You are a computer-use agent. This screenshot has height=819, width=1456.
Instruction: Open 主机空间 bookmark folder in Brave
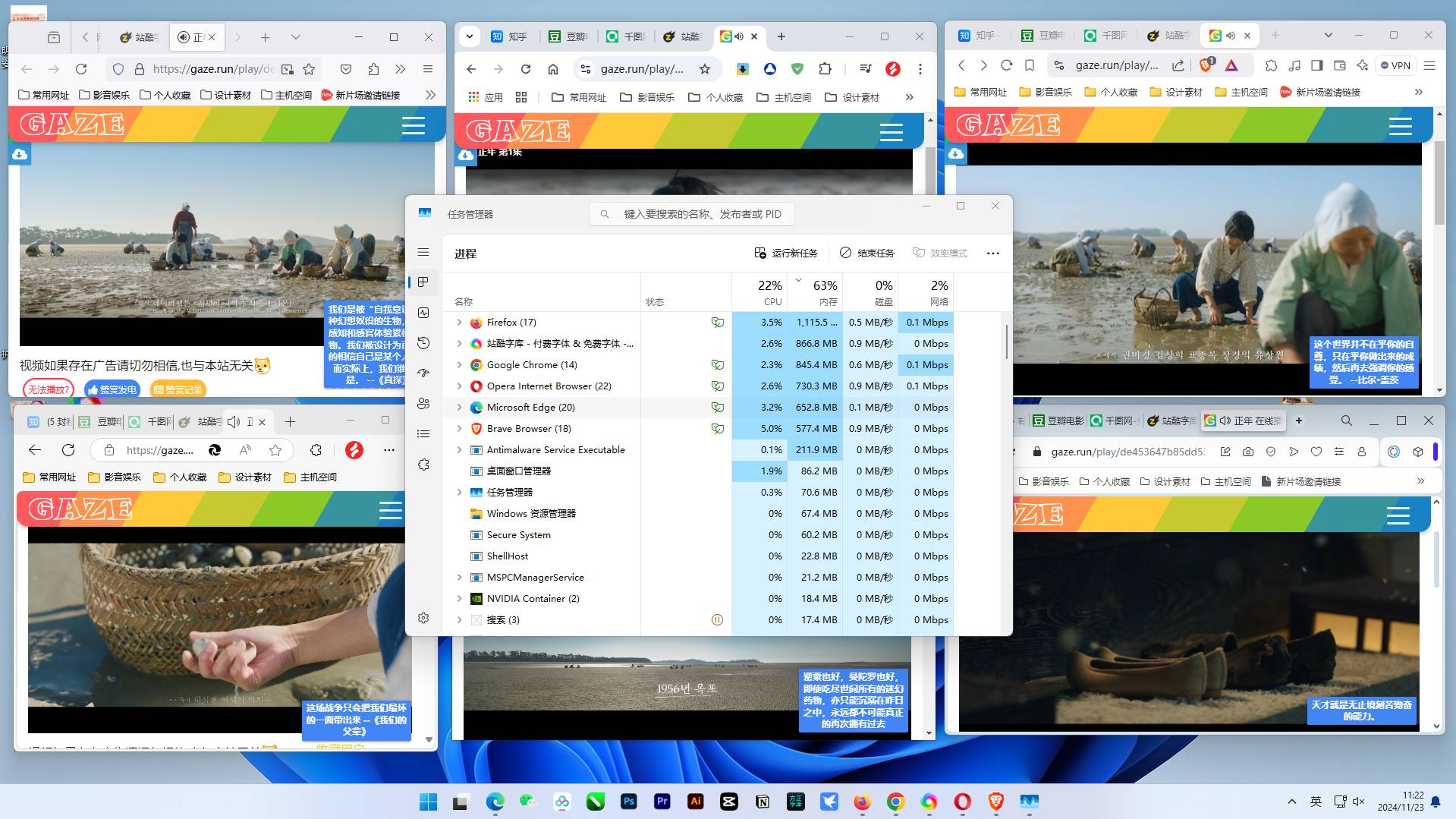click(1241, 92)
